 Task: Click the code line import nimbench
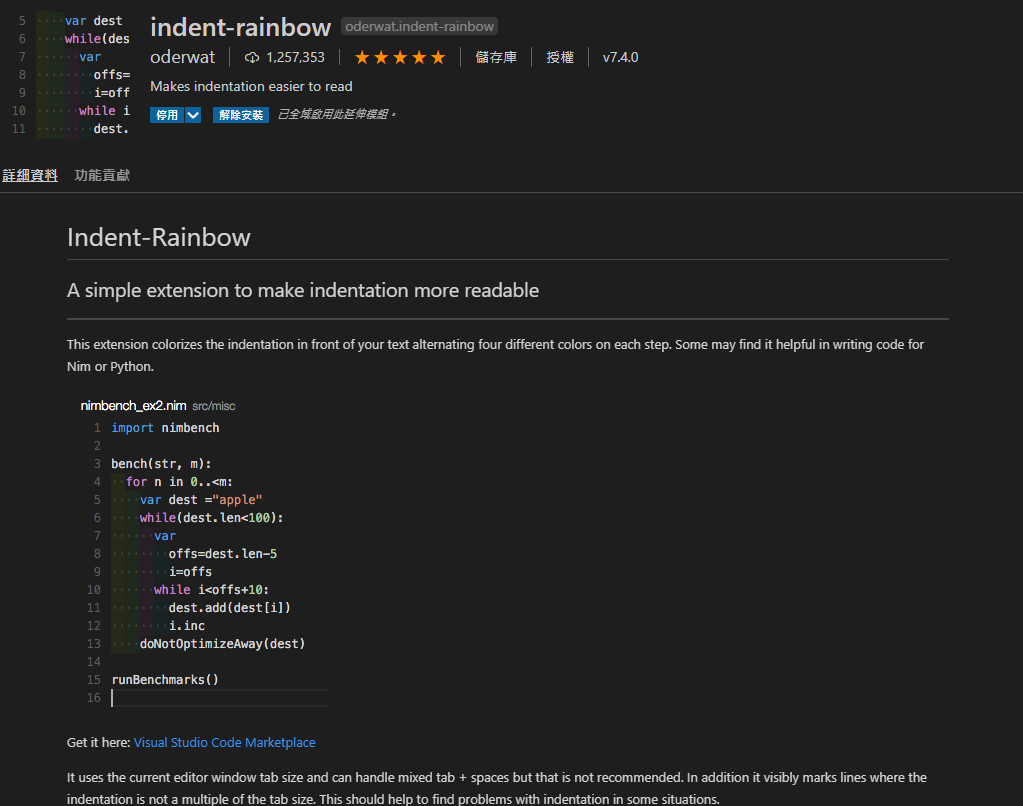pos(165,427)
